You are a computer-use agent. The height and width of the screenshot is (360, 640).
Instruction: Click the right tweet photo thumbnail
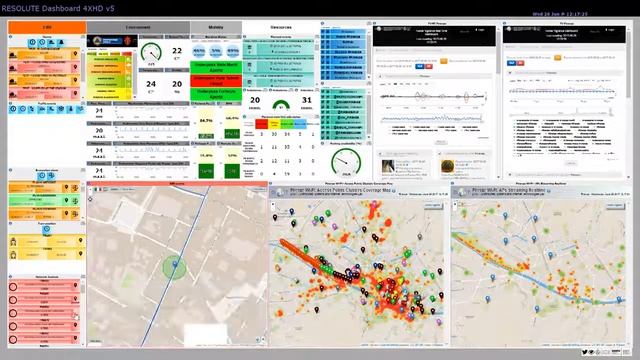point(447,167)
